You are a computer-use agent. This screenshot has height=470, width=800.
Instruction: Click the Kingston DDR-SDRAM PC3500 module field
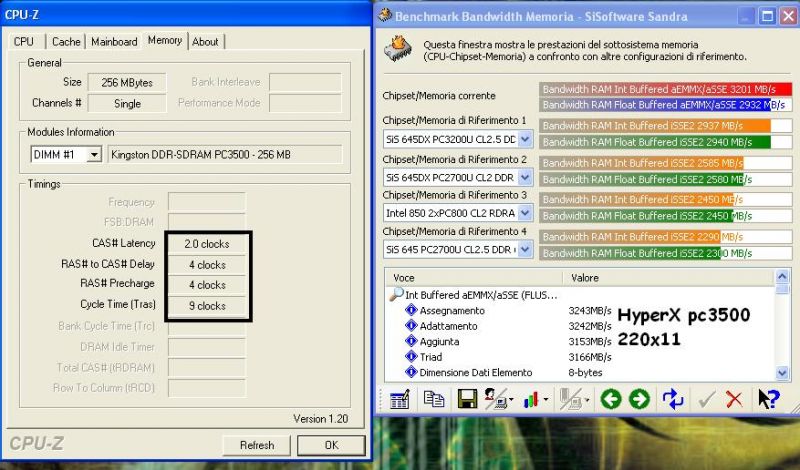tap(224, 155)
